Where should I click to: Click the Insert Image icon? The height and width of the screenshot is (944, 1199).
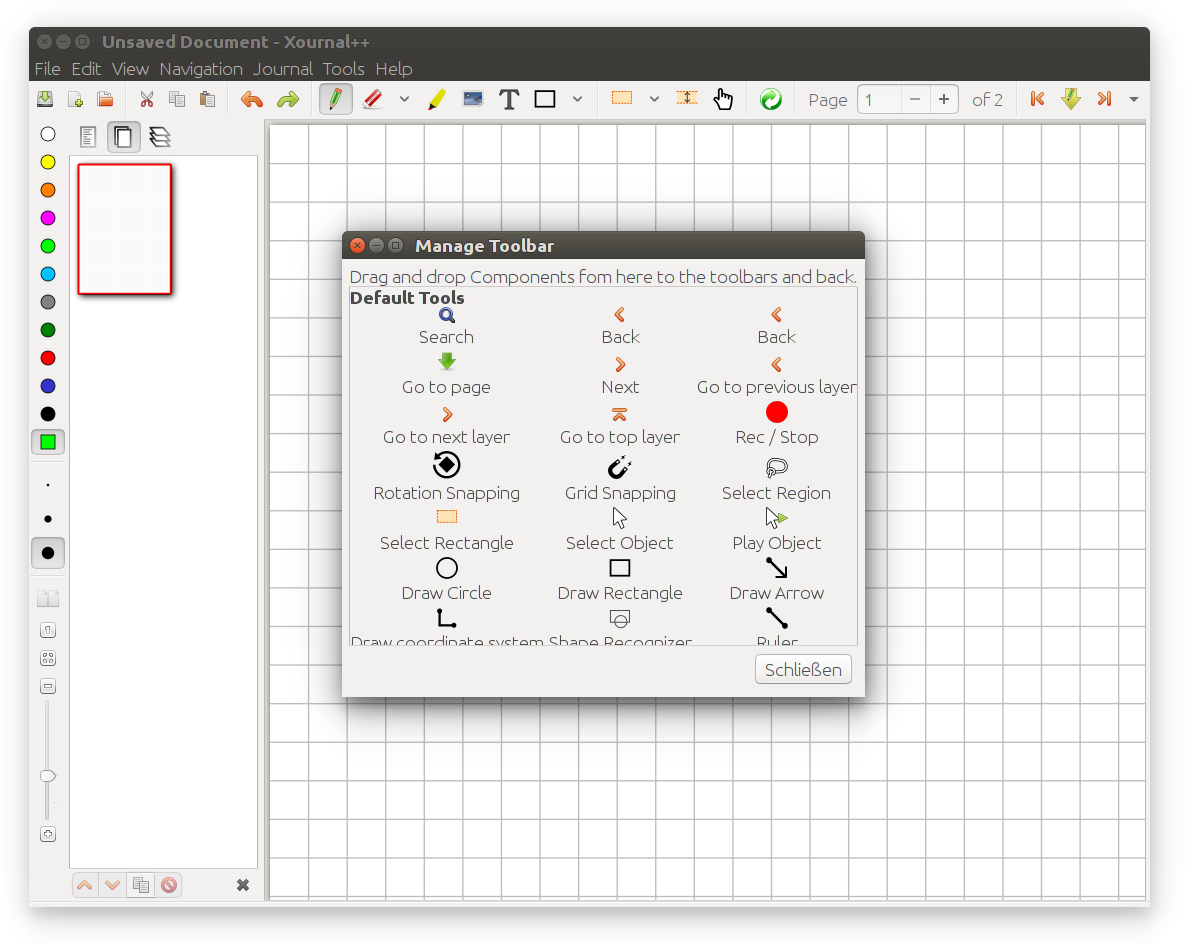pyautogui.click(x=473, y=99)
